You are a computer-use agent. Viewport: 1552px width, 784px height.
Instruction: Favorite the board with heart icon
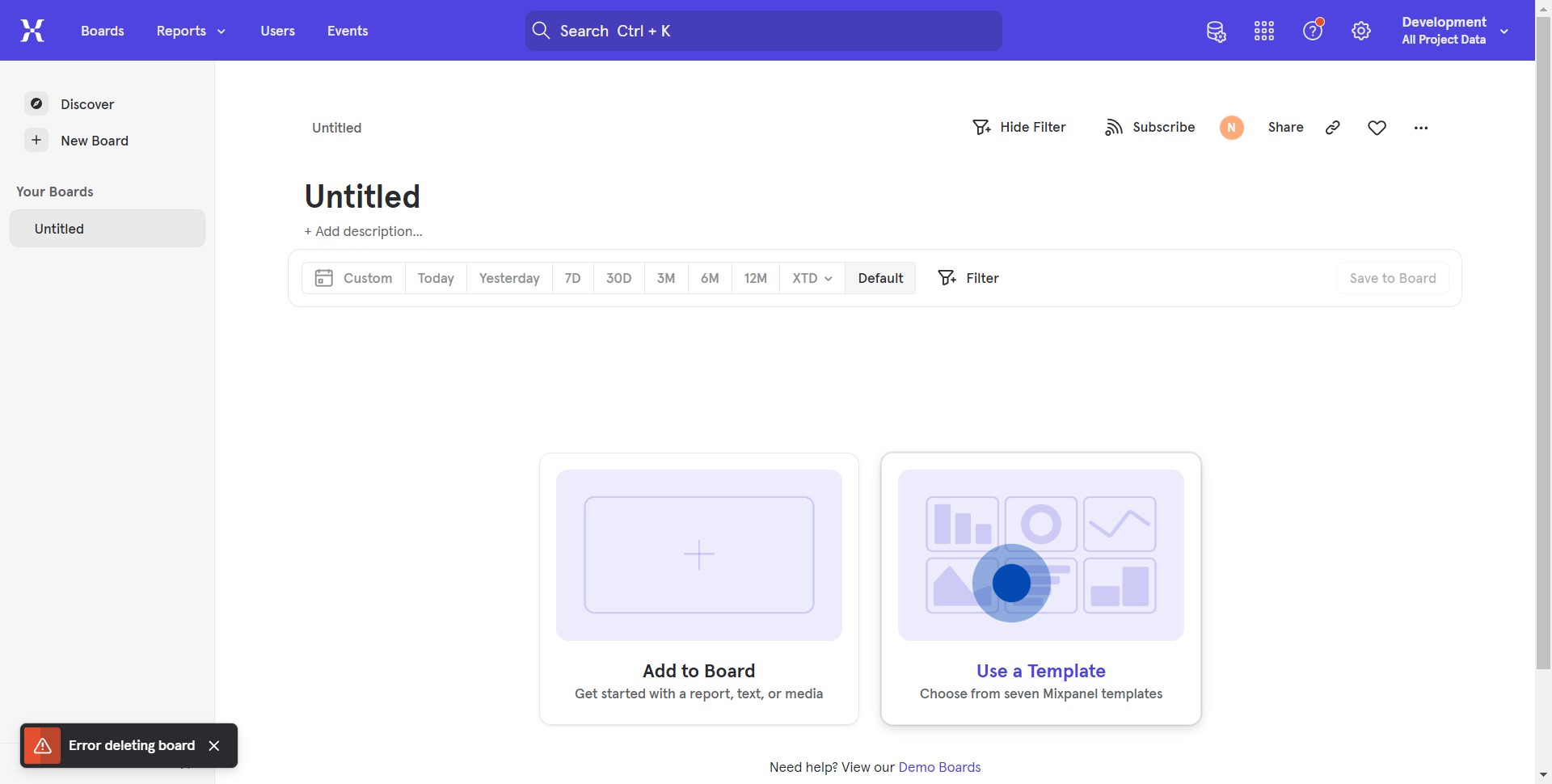coord(1377,128)
